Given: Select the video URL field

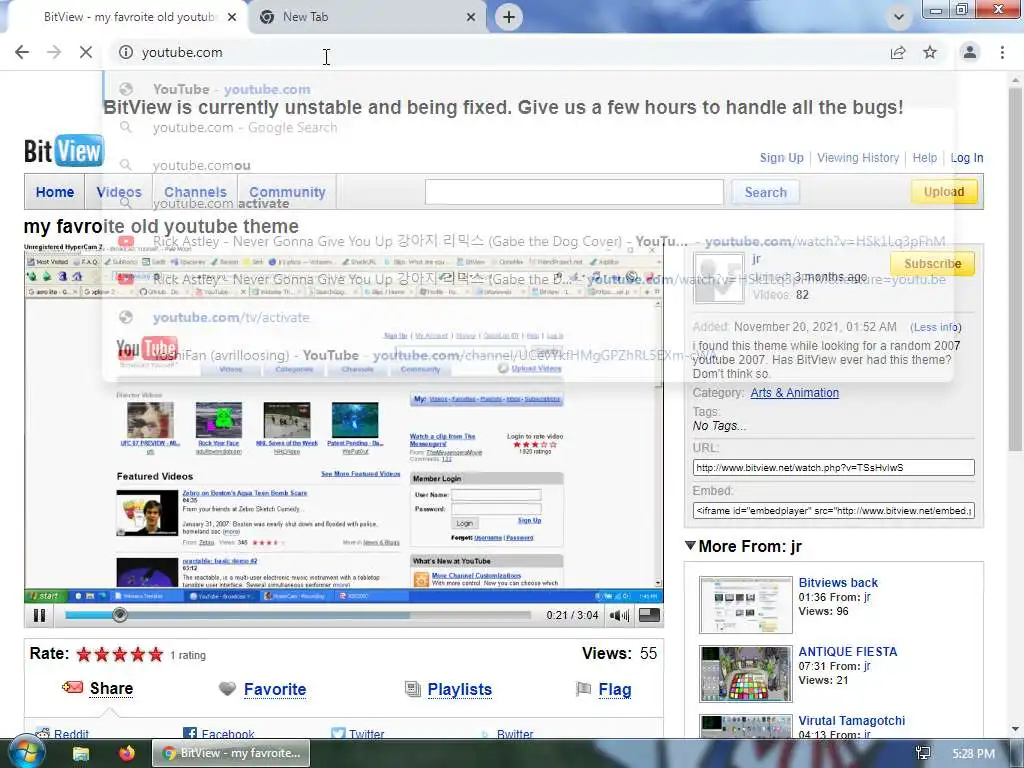Looking at the screenshot, I should (x=833, y=468).
